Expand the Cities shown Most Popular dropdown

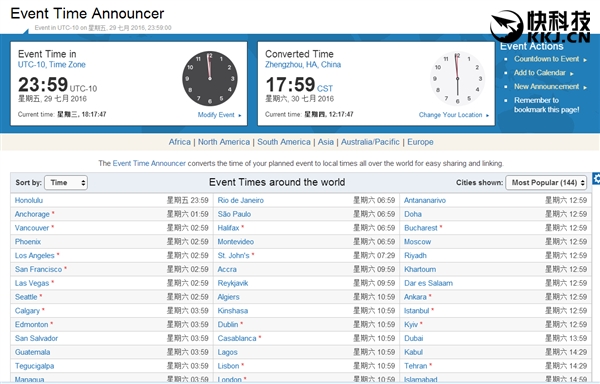(x=546, y=183)
